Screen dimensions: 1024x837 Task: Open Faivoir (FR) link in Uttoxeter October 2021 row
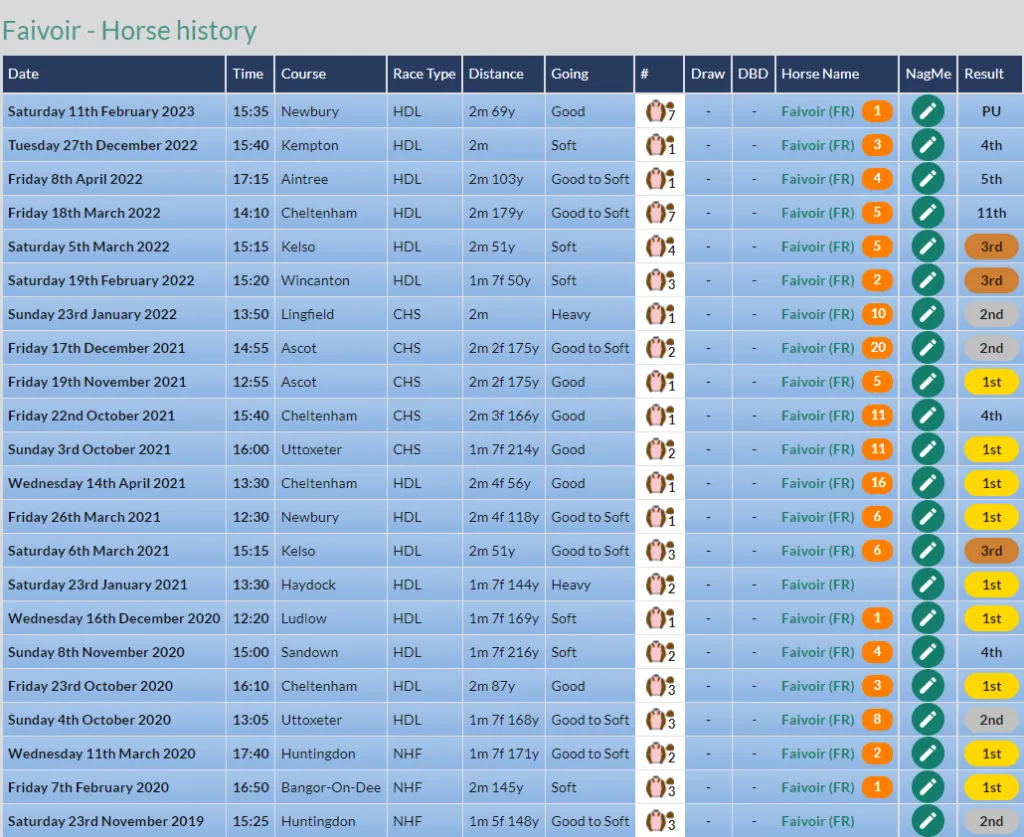tap(818, 449)
